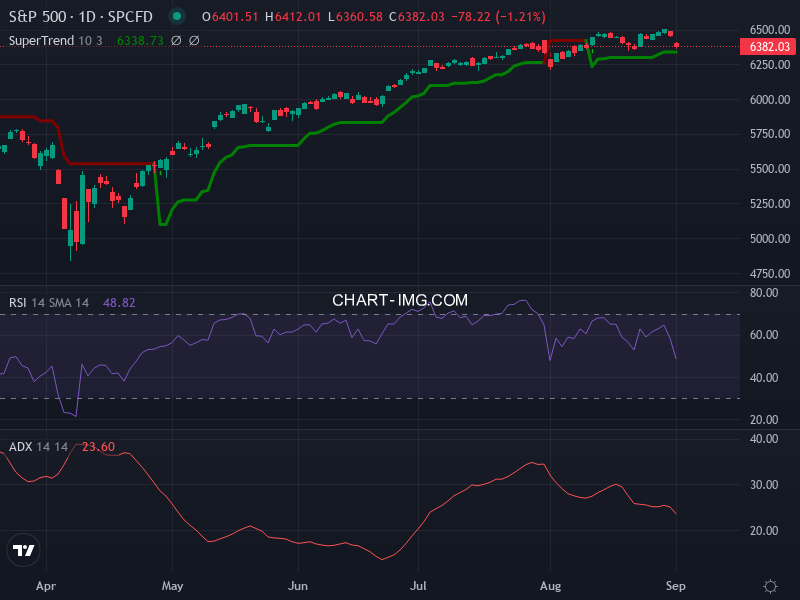Click the 5250.00 price scale label
800x600 pixels.
(x=770, y=204)
